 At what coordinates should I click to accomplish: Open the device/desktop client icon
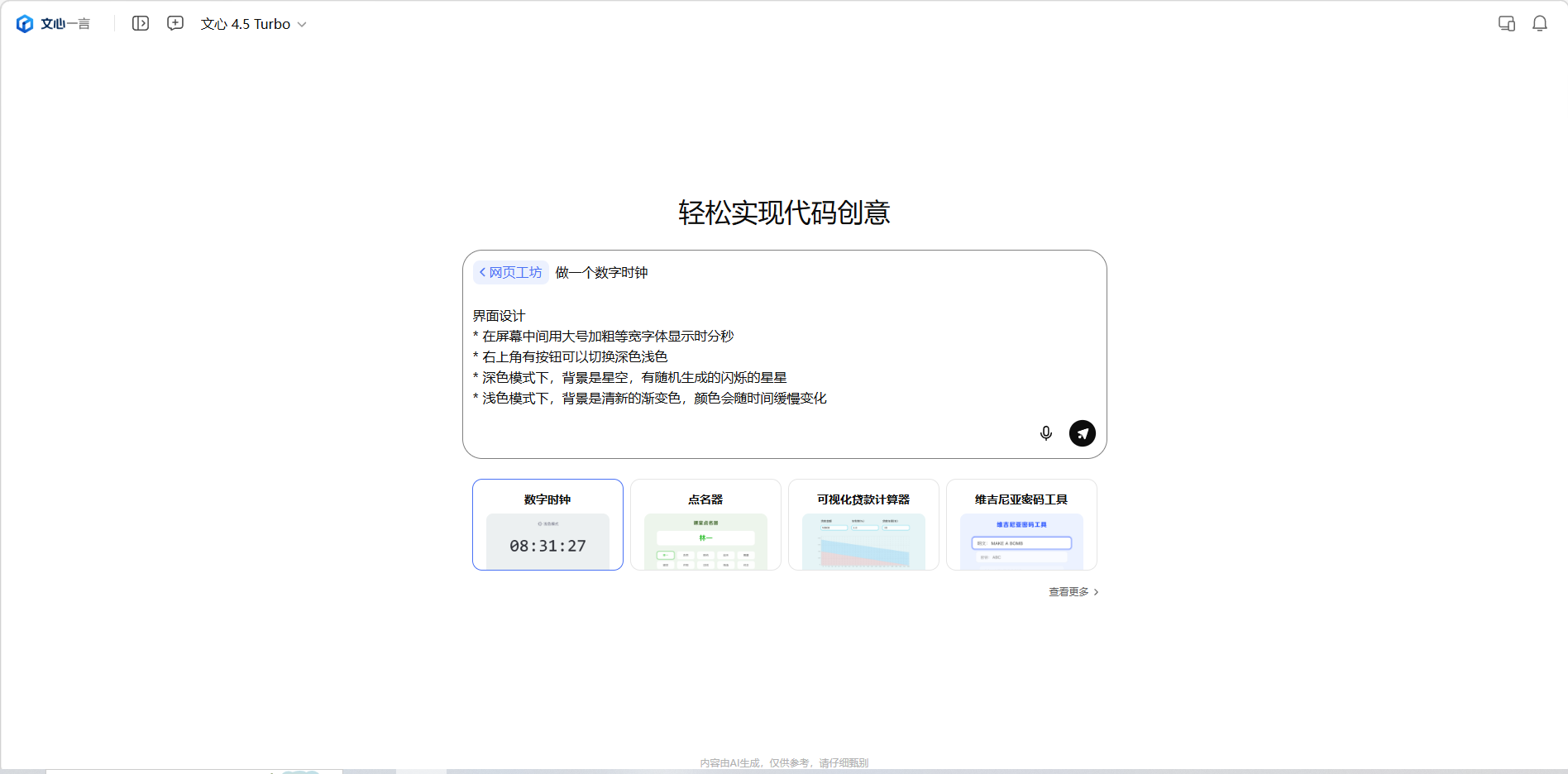click(1507, 23)
